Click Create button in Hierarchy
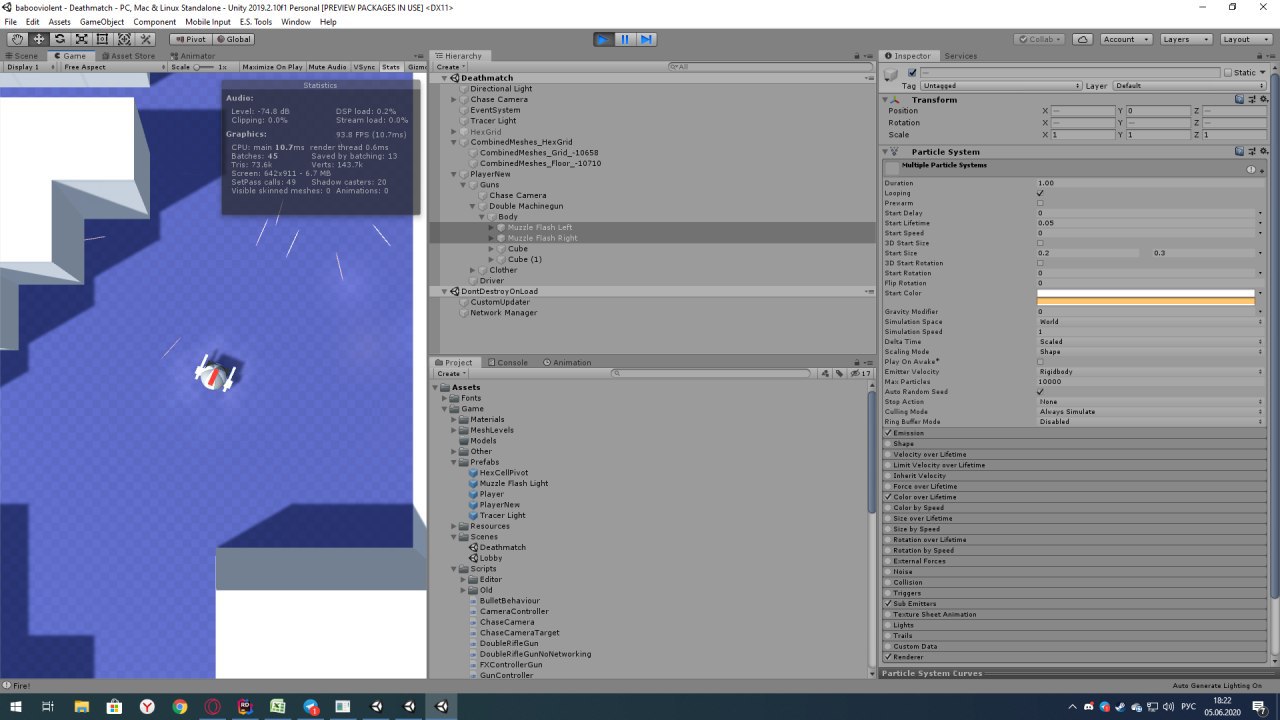 (449, 67)
